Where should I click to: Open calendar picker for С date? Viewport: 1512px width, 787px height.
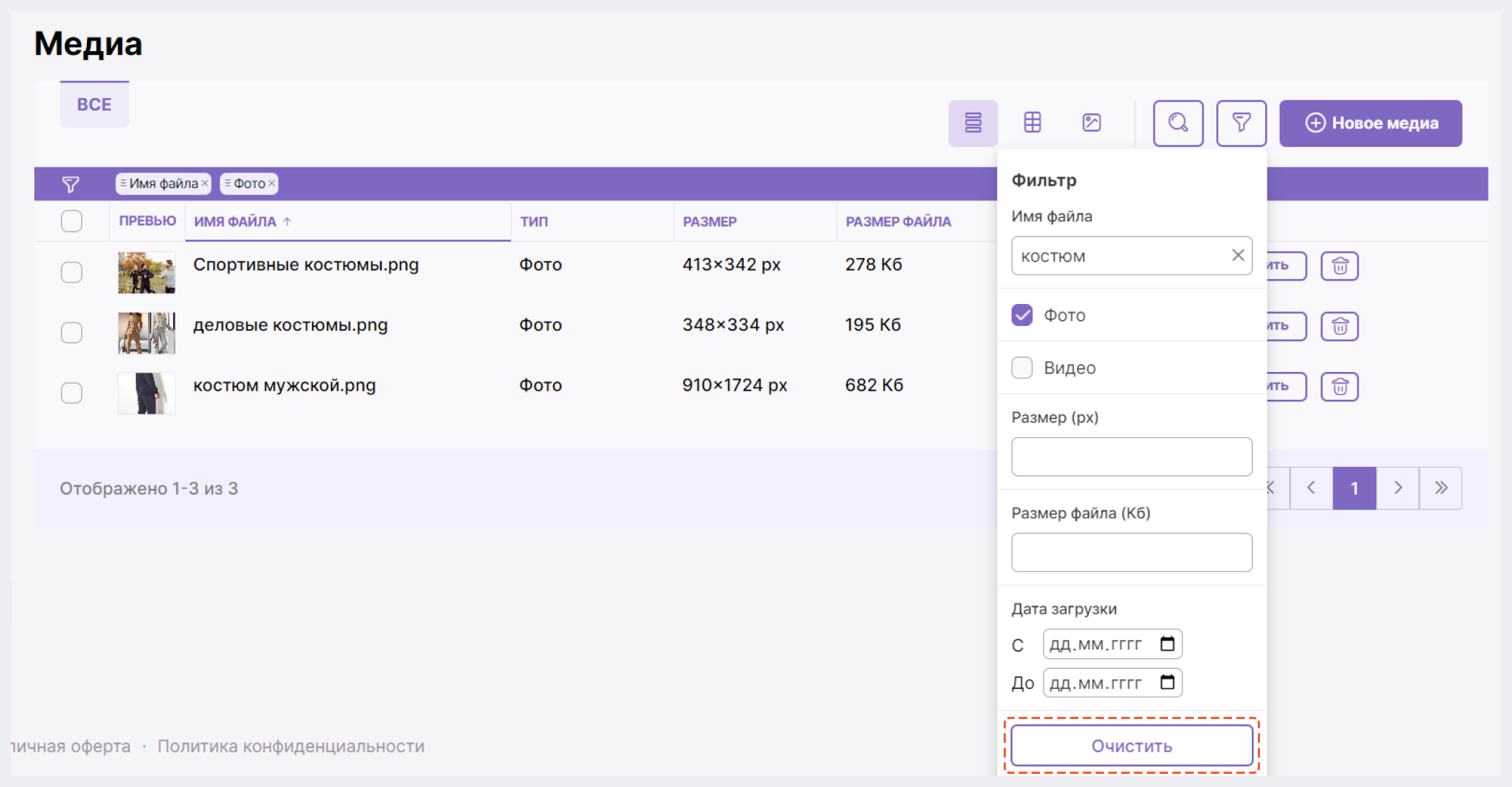click(1167, 644)
